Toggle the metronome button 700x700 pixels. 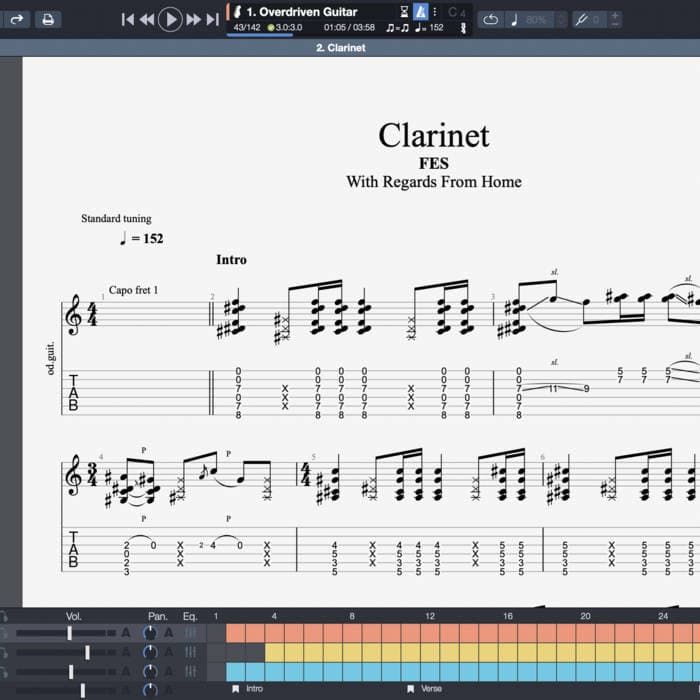tap(420, 12)
